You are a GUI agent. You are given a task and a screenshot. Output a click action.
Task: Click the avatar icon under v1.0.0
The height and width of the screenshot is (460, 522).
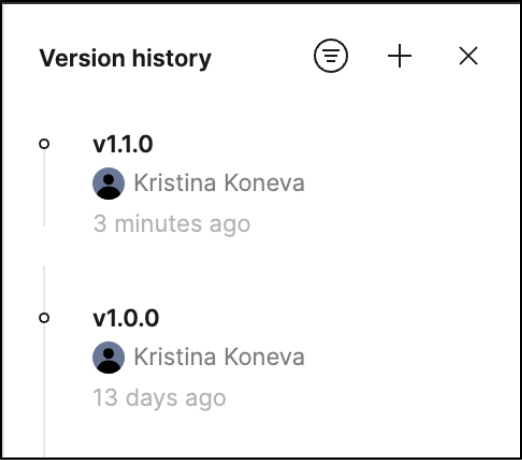[109, 357]
